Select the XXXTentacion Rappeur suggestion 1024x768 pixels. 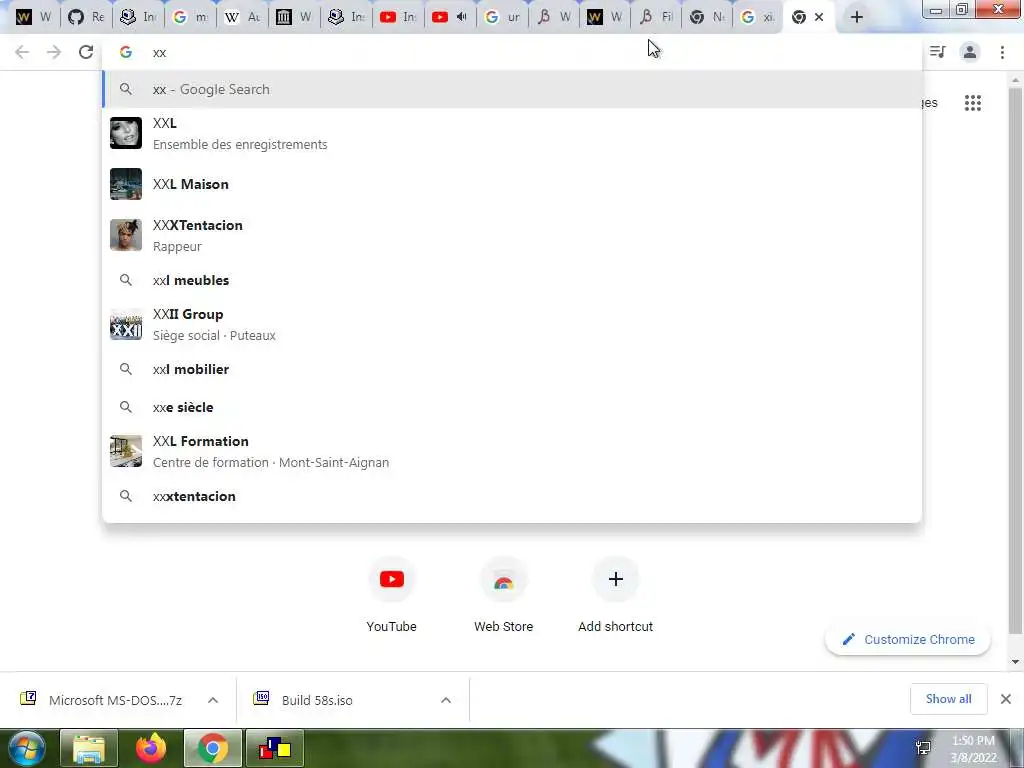[512, 235]
